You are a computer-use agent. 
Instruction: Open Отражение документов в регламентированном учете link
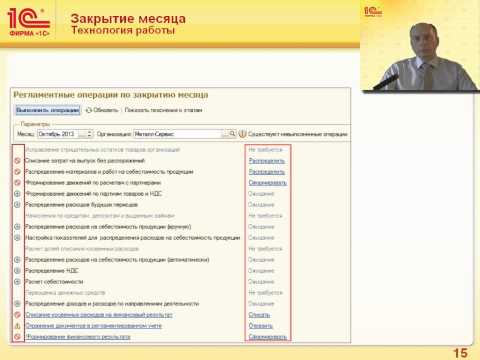pos(94,326)
